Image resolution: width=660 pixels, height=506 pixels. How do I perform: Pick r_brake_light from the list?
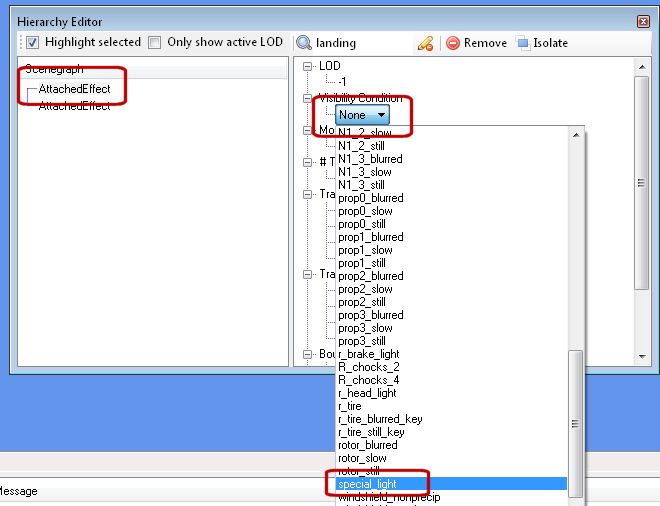pyautogui.click(x=368, y=354)
